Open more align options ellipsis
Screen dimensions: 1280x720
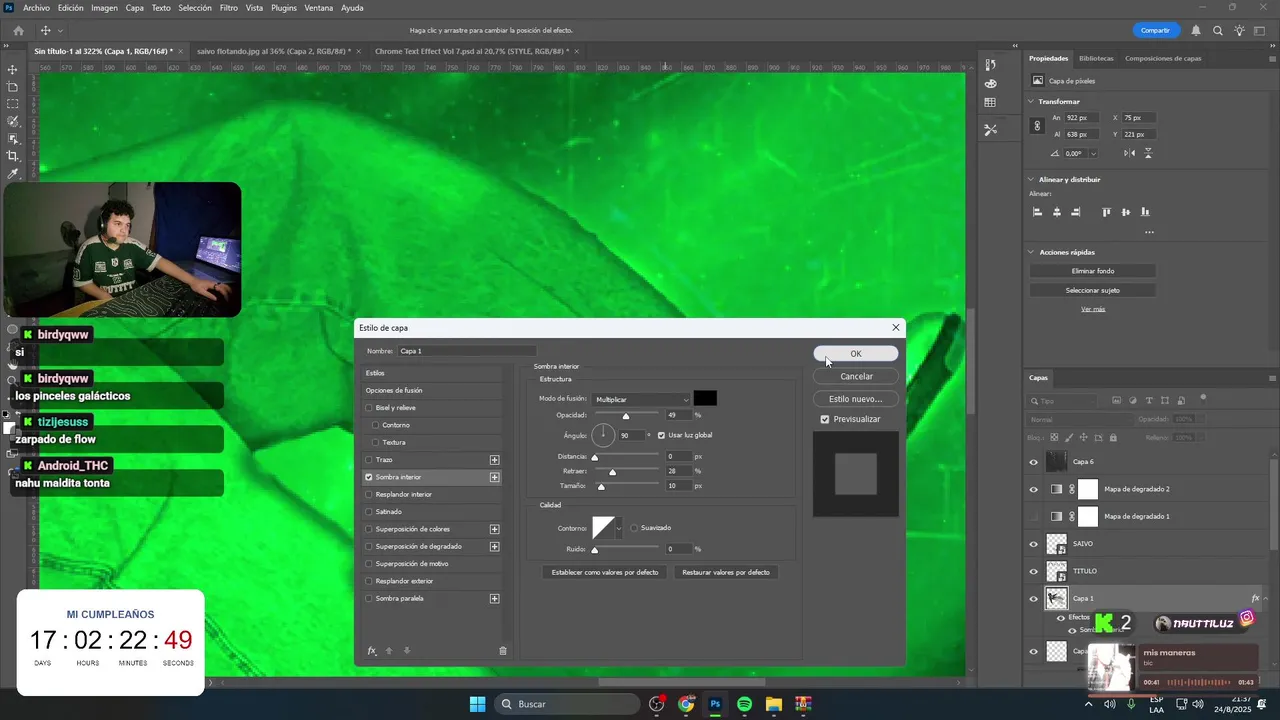(x=1149, y=232)
